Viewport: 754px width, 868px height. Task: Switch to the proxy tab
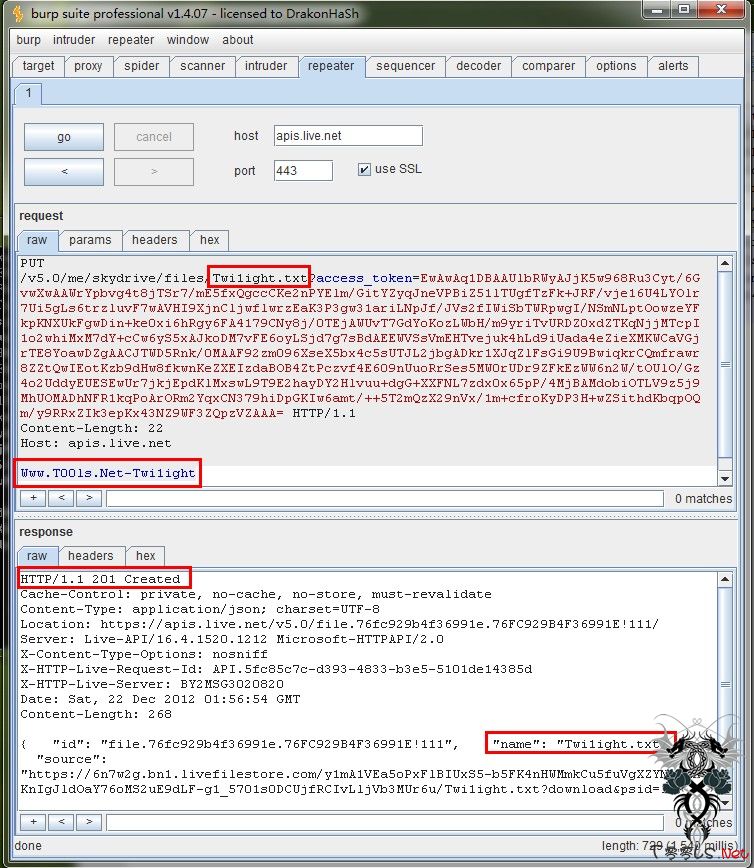[x=88, y=66]
